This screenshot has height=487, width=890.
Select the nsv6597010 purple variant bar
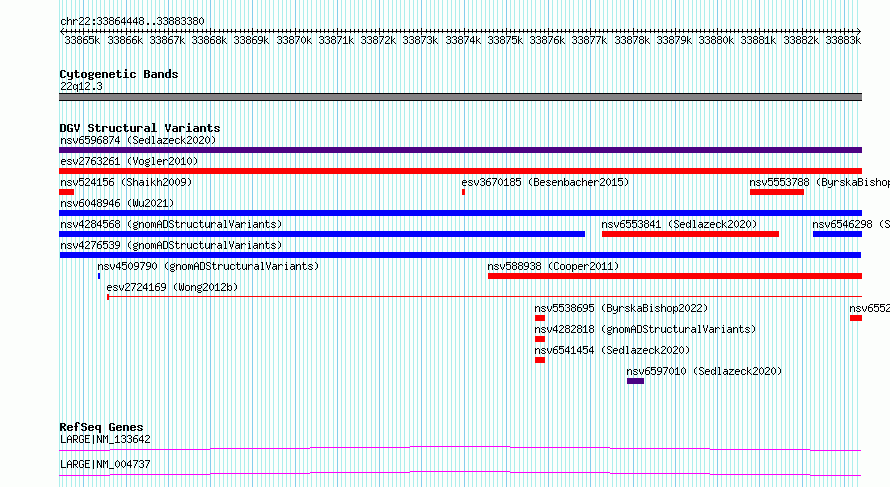click(x=635, y=381)
